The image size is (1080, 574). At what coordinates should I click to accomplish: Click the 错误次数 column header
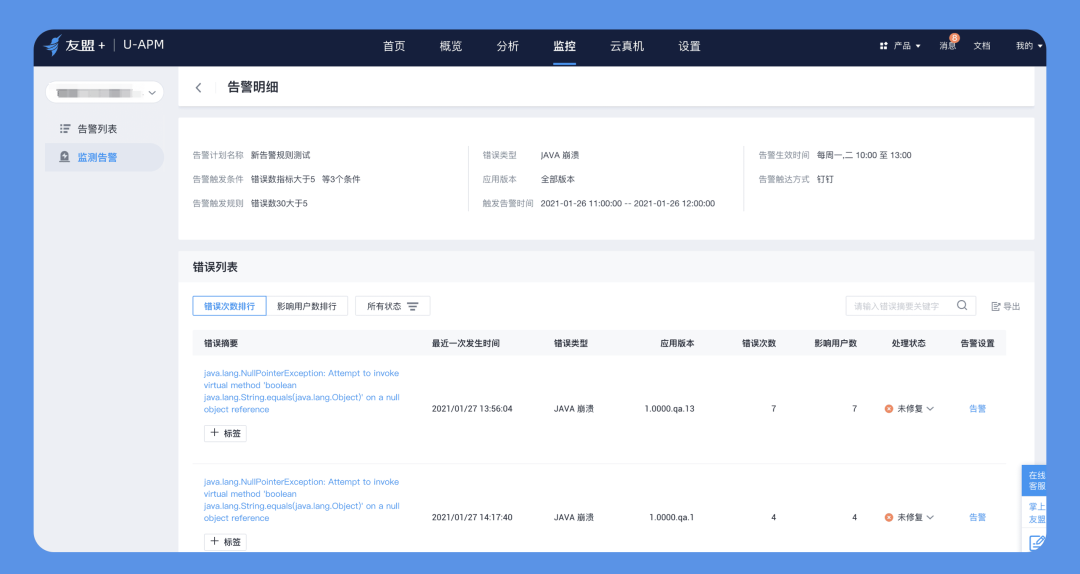[759, 343]
